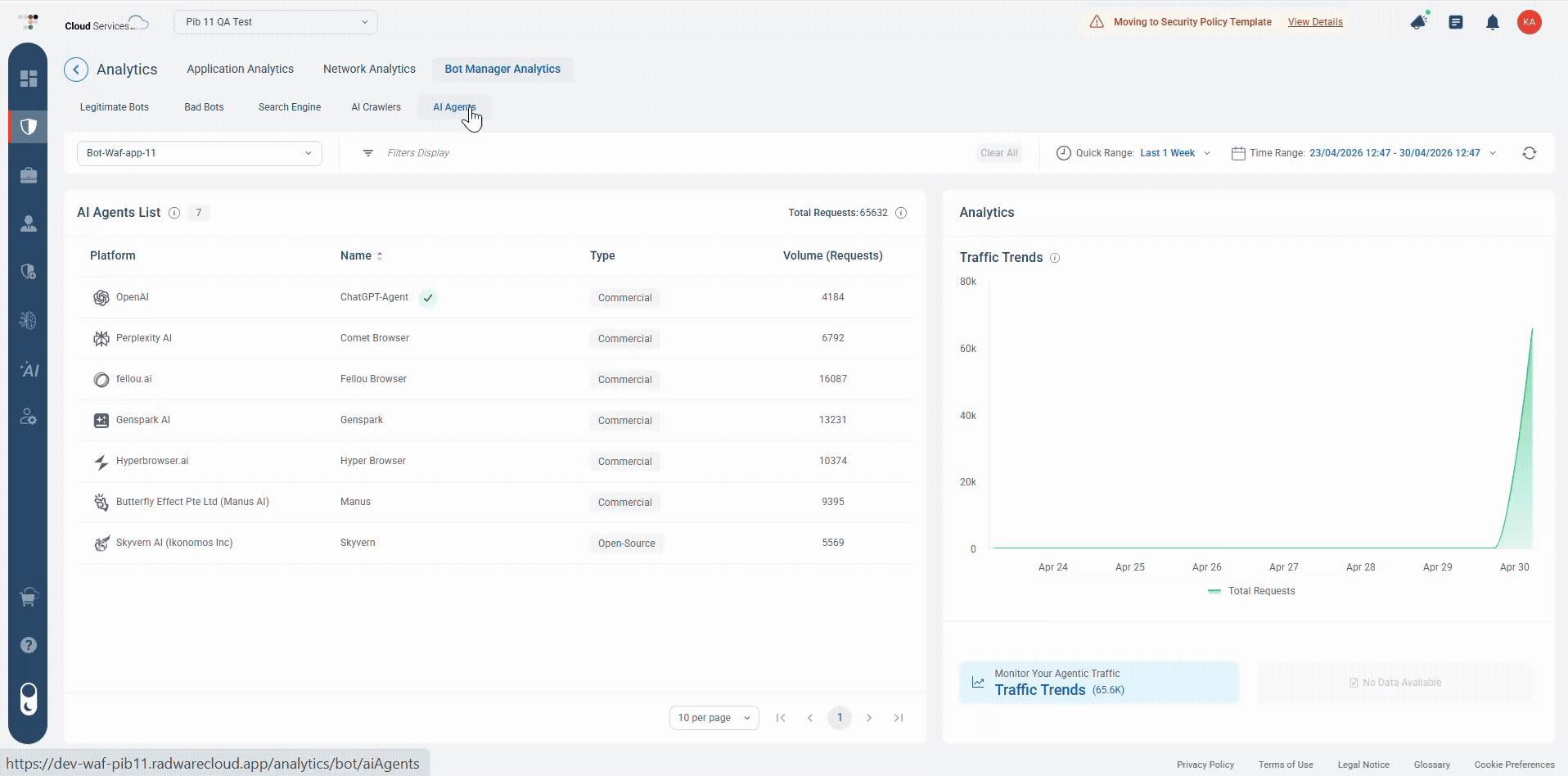Click the Perplexity AI platform logo
This screenshot has height=776, width=1568.
pos(101,339)
